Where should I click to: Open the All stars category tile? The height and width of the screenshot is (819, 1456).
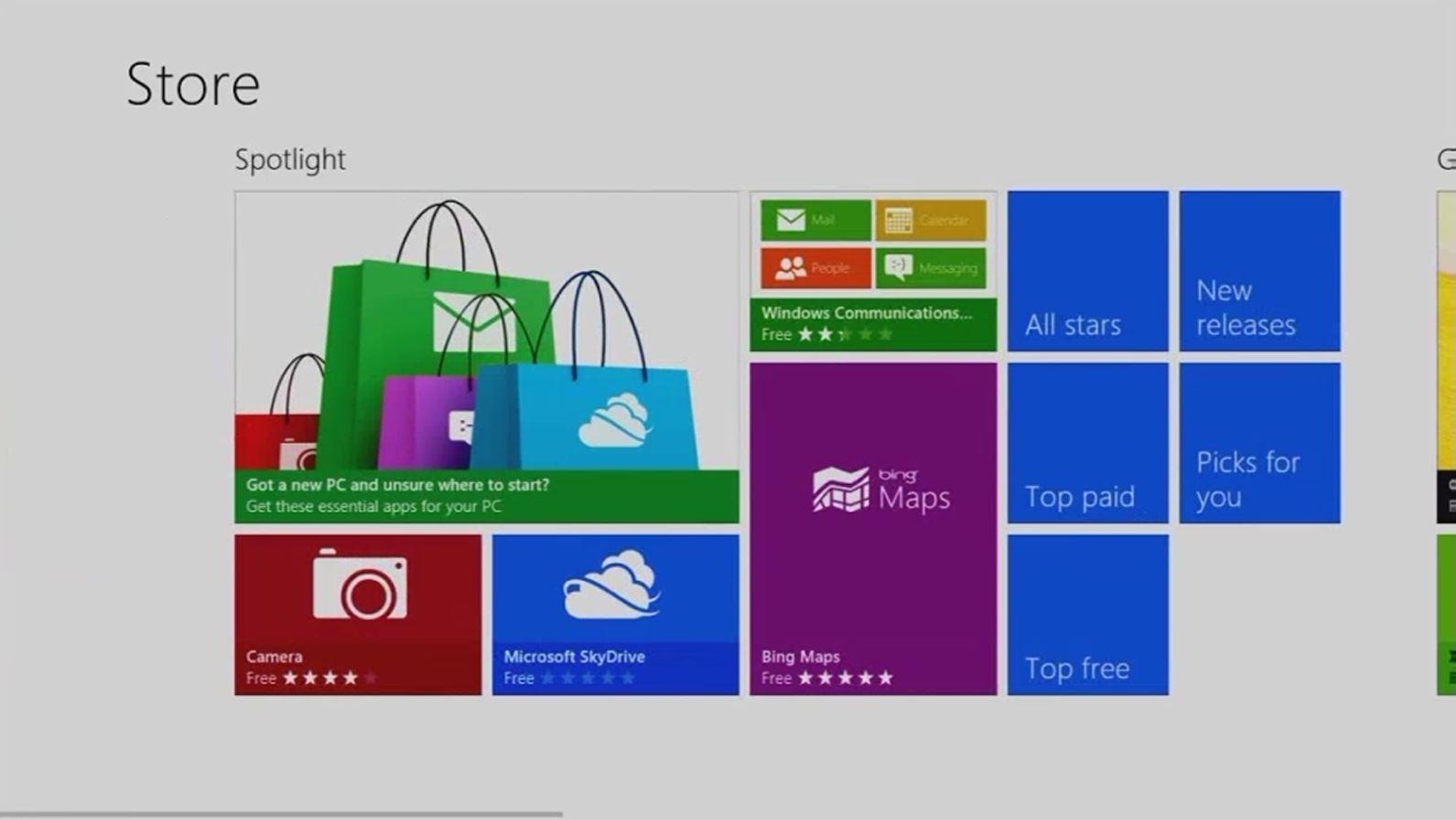tap(1088, 271)
